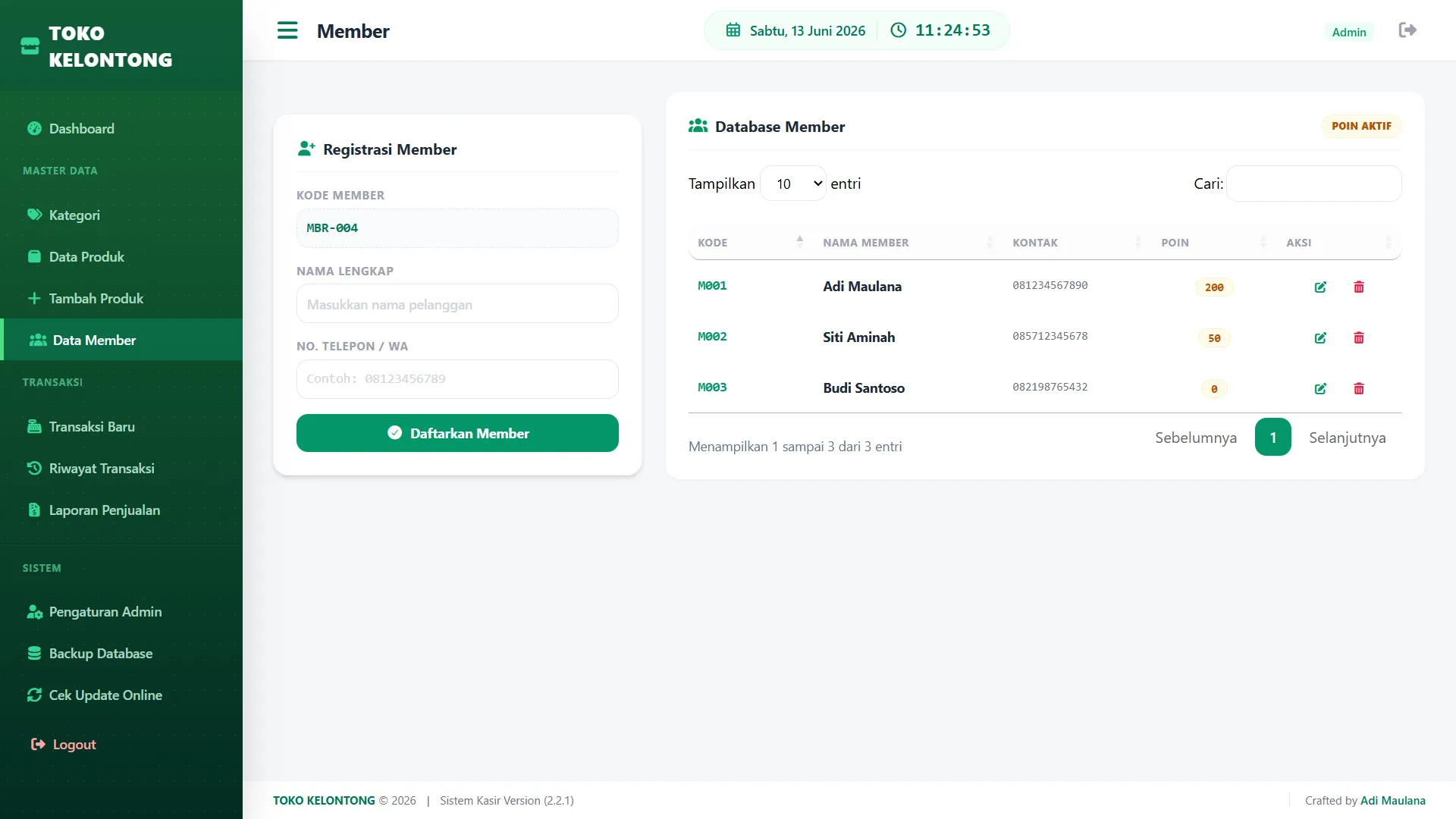
Task: Click member code M001
Action: point(712,285)
